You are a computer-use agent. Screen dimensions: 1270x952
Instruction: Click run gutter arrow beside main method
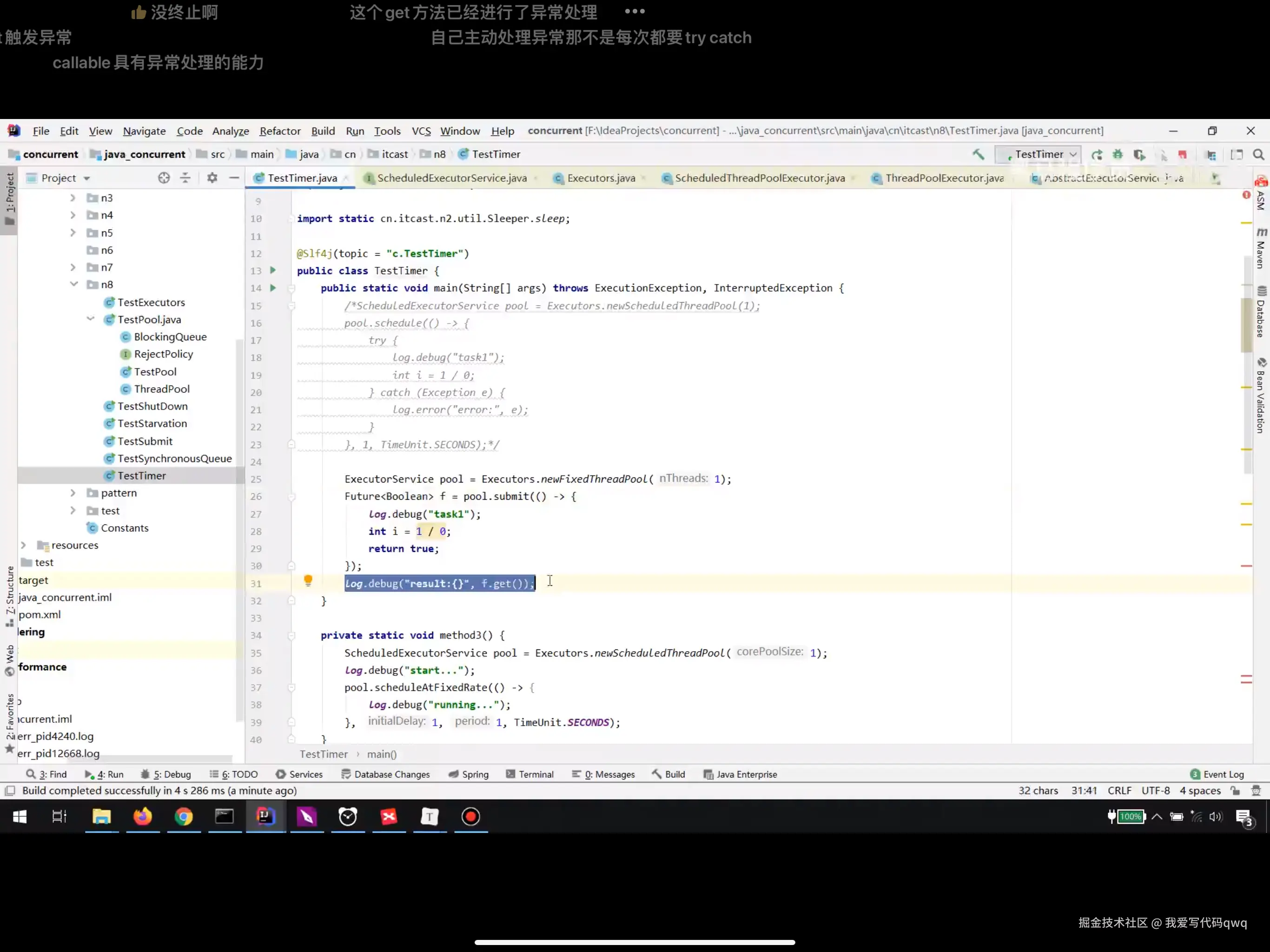click(273, 288)
